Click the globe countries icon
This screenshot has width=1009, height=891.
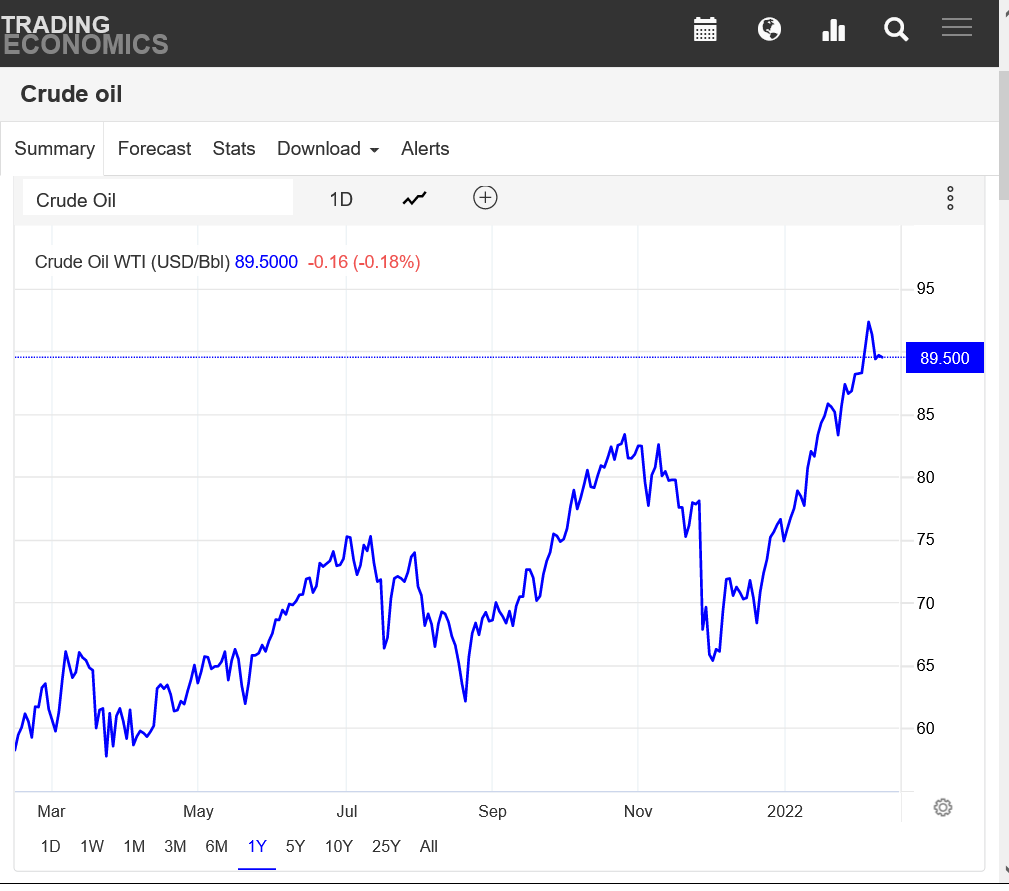coord(769,29)
